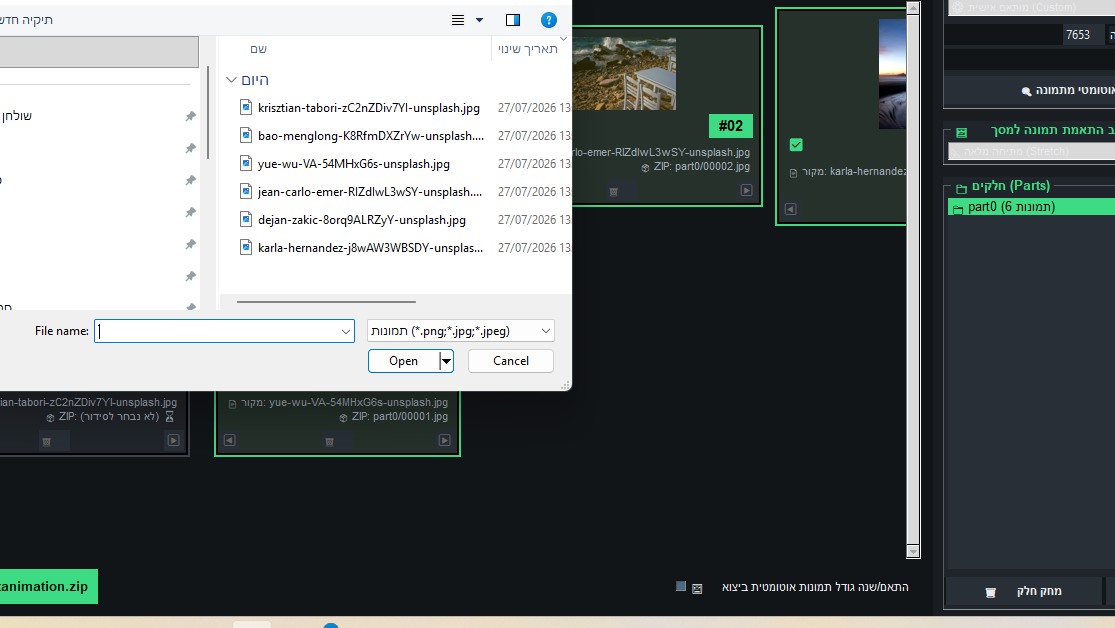Uncheck the green checkbox on the karla-hernandez card

point(796,145)
